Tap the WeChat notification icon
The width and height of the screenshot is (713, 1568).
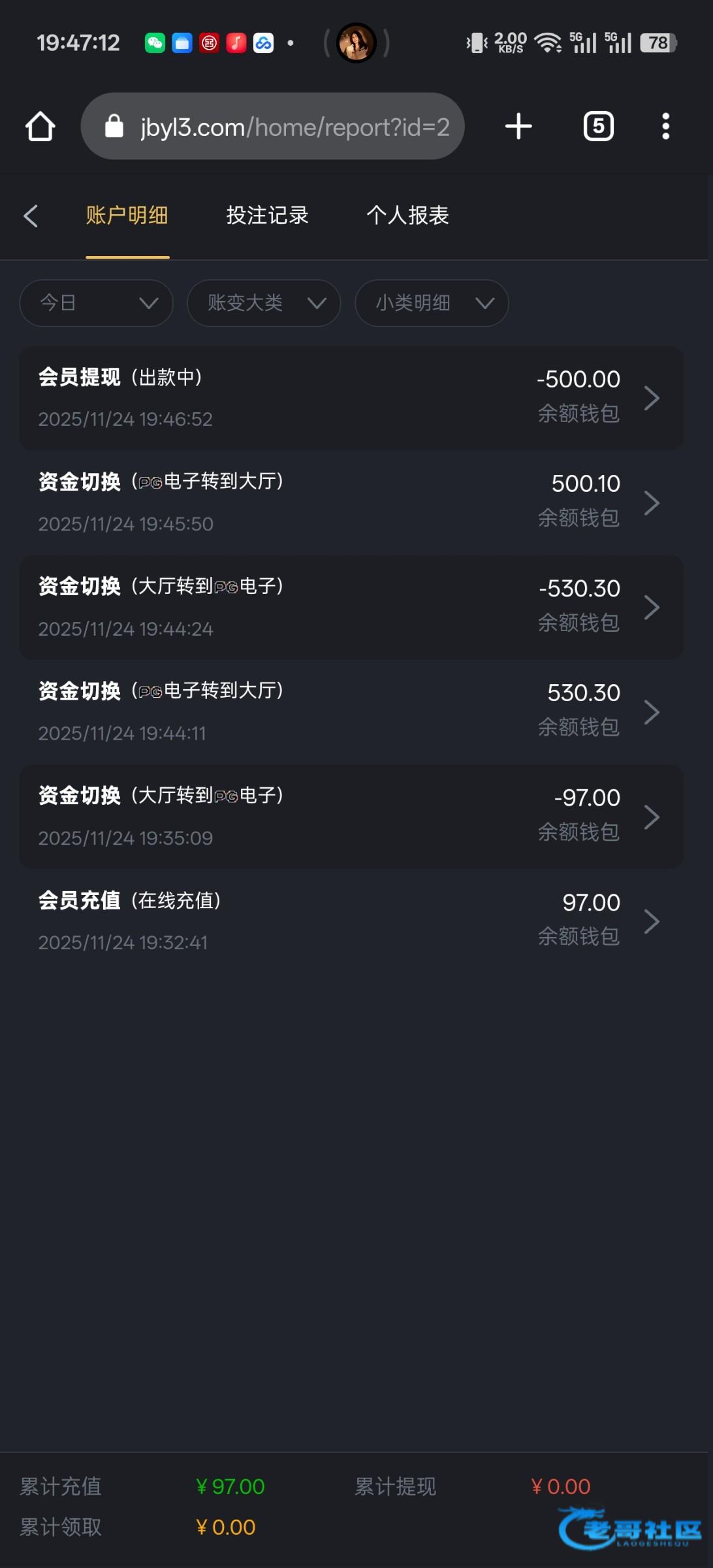pyautogui.click(x=155, y=43)
